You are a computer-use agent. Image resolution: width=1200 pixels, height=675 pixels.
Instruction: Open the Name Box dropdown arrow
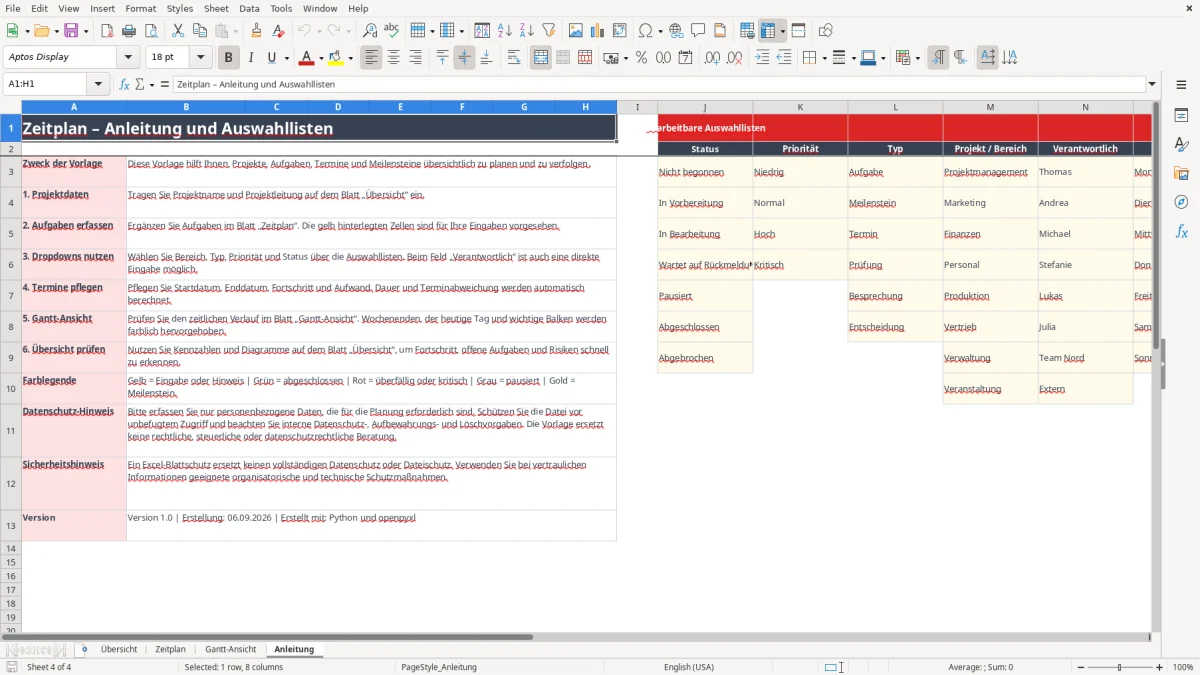(98, 84)
